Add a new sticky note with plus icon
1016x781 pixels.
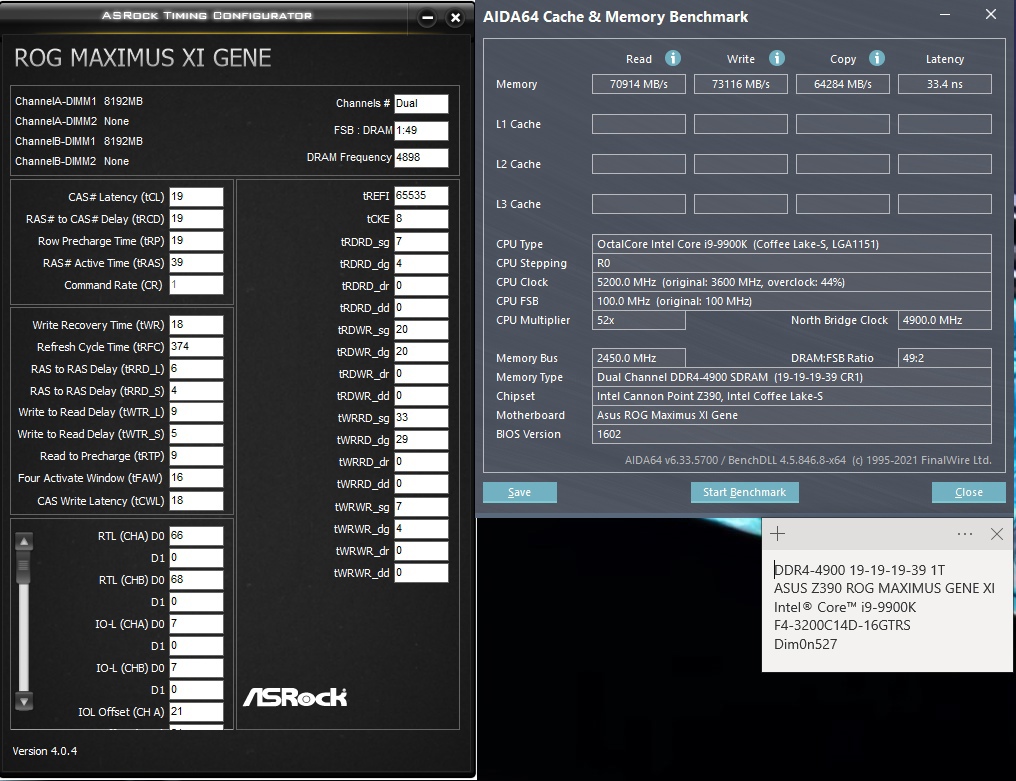tap(778, 533)
